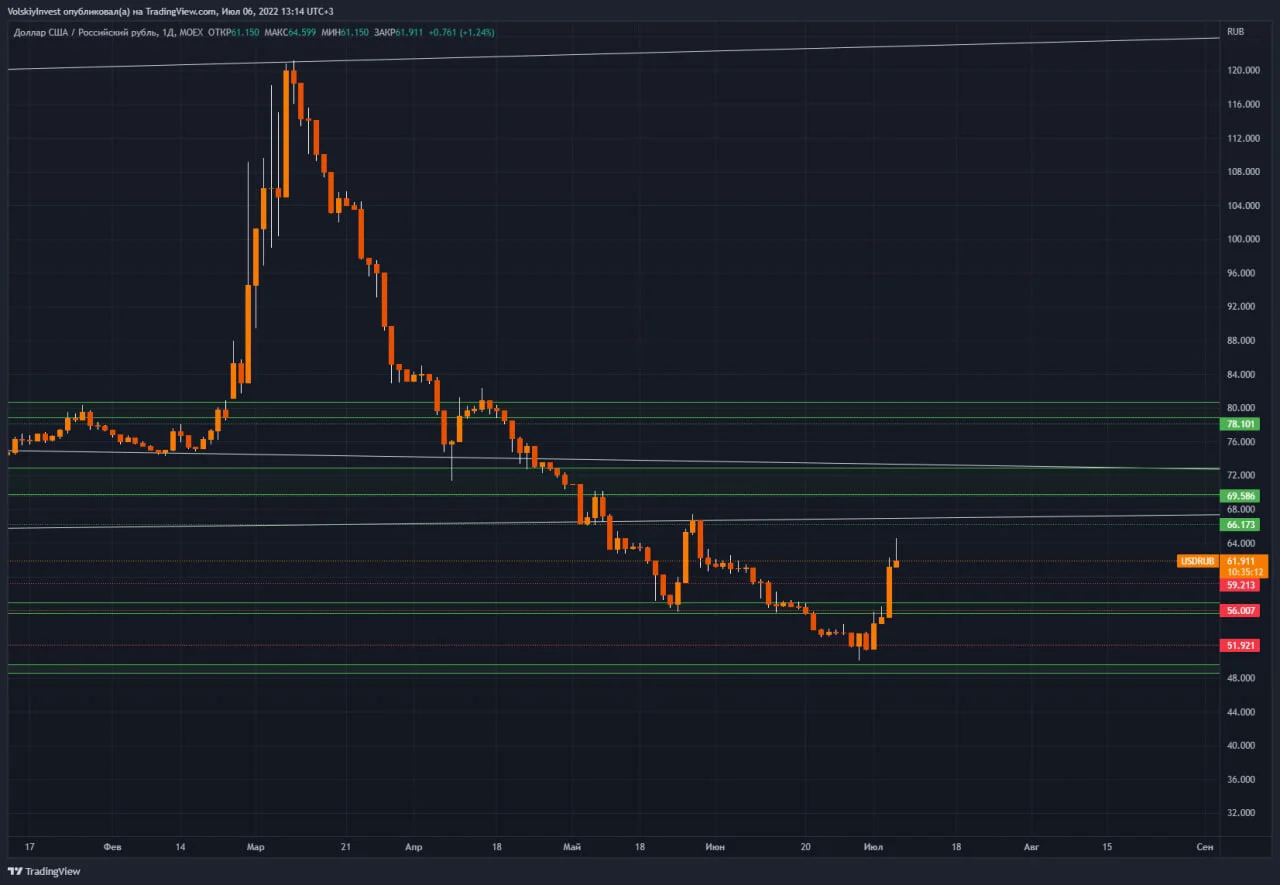Click the Сен date axis label
1280x885 pixels.
(x=1205, y=846)
